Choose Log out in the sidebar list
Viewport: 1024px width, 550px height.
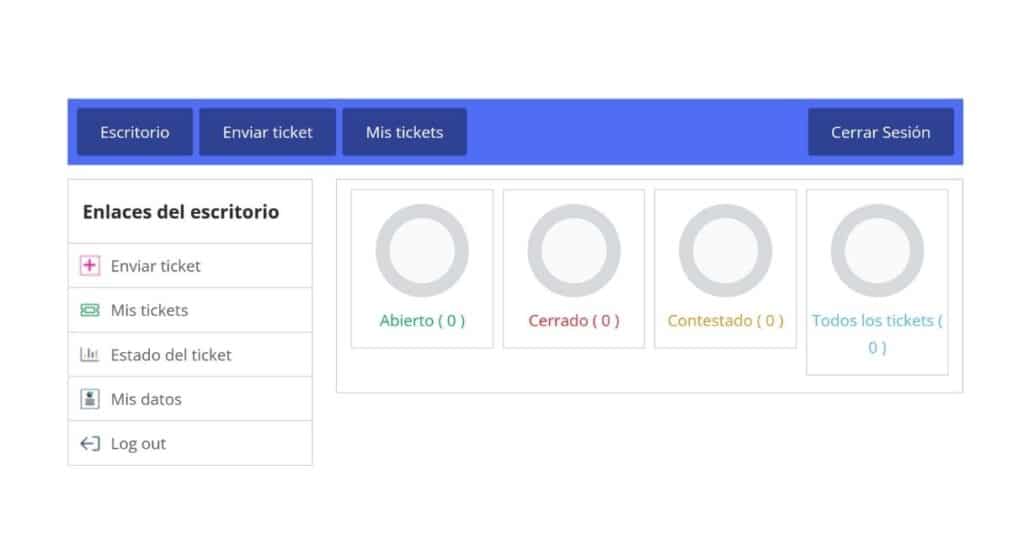click(x=190, y=444)
